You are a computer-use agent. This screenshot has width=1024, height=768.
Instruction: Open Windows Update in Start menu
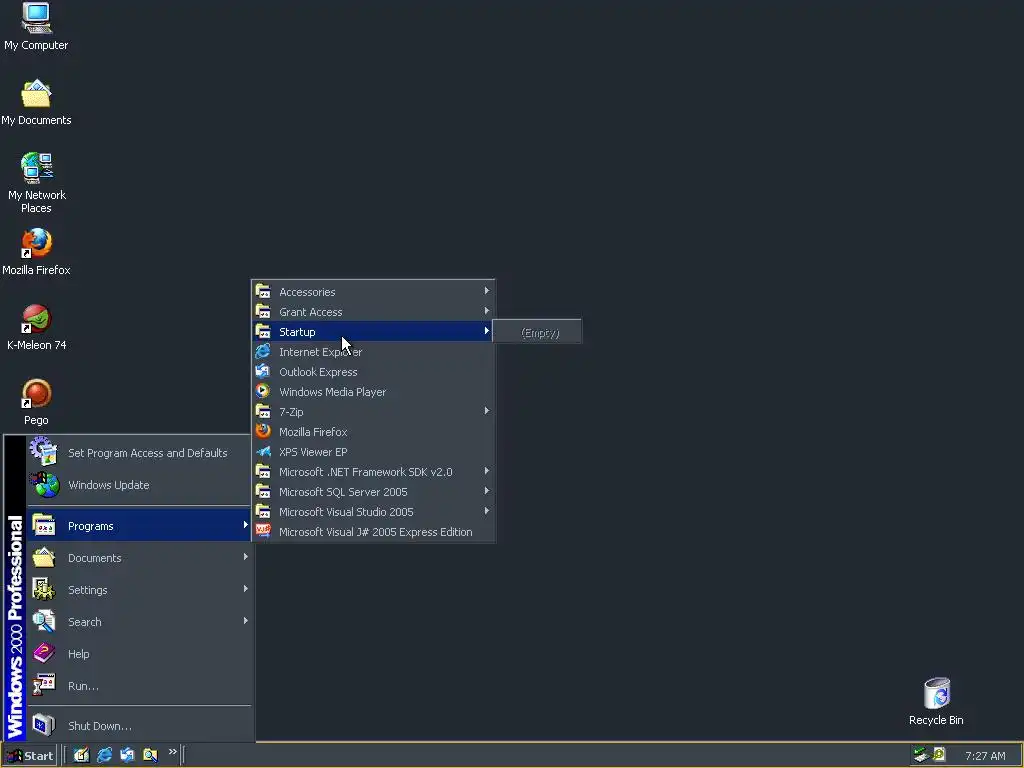[x=138, y=485]
